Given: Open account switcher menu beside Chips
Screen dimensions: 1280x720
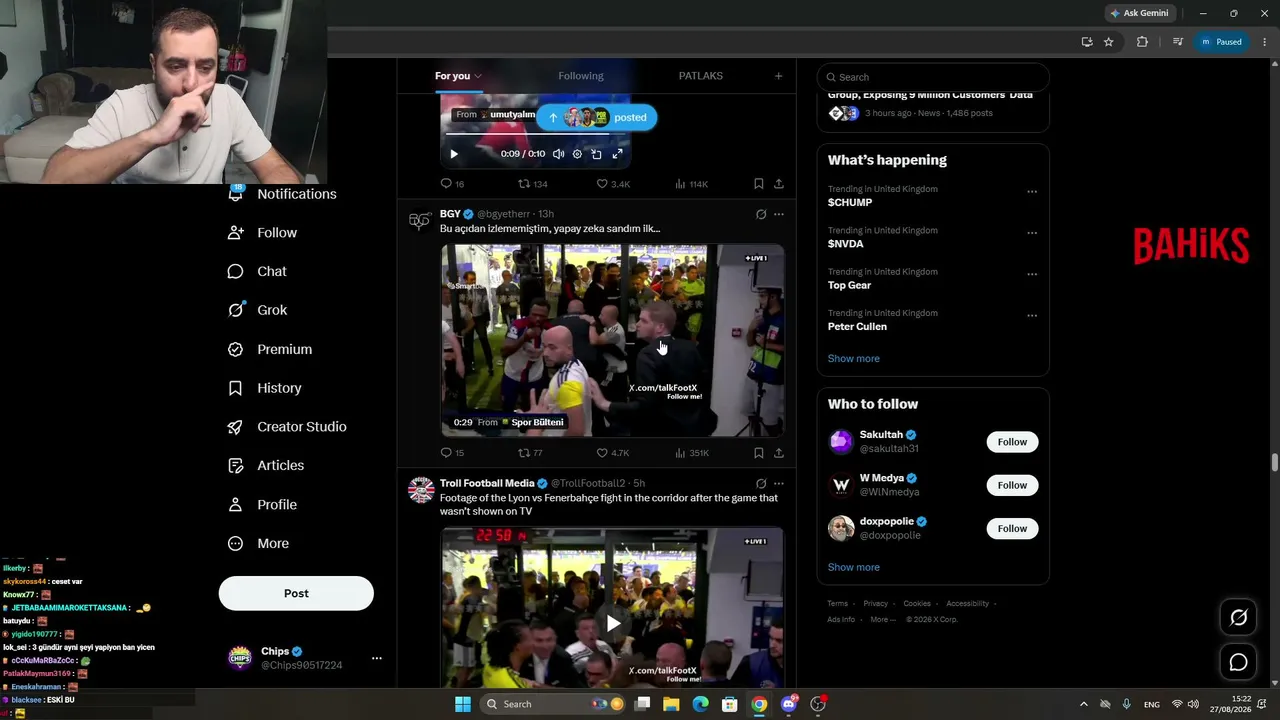Looking at the screenshot, I should click(377, 658).
